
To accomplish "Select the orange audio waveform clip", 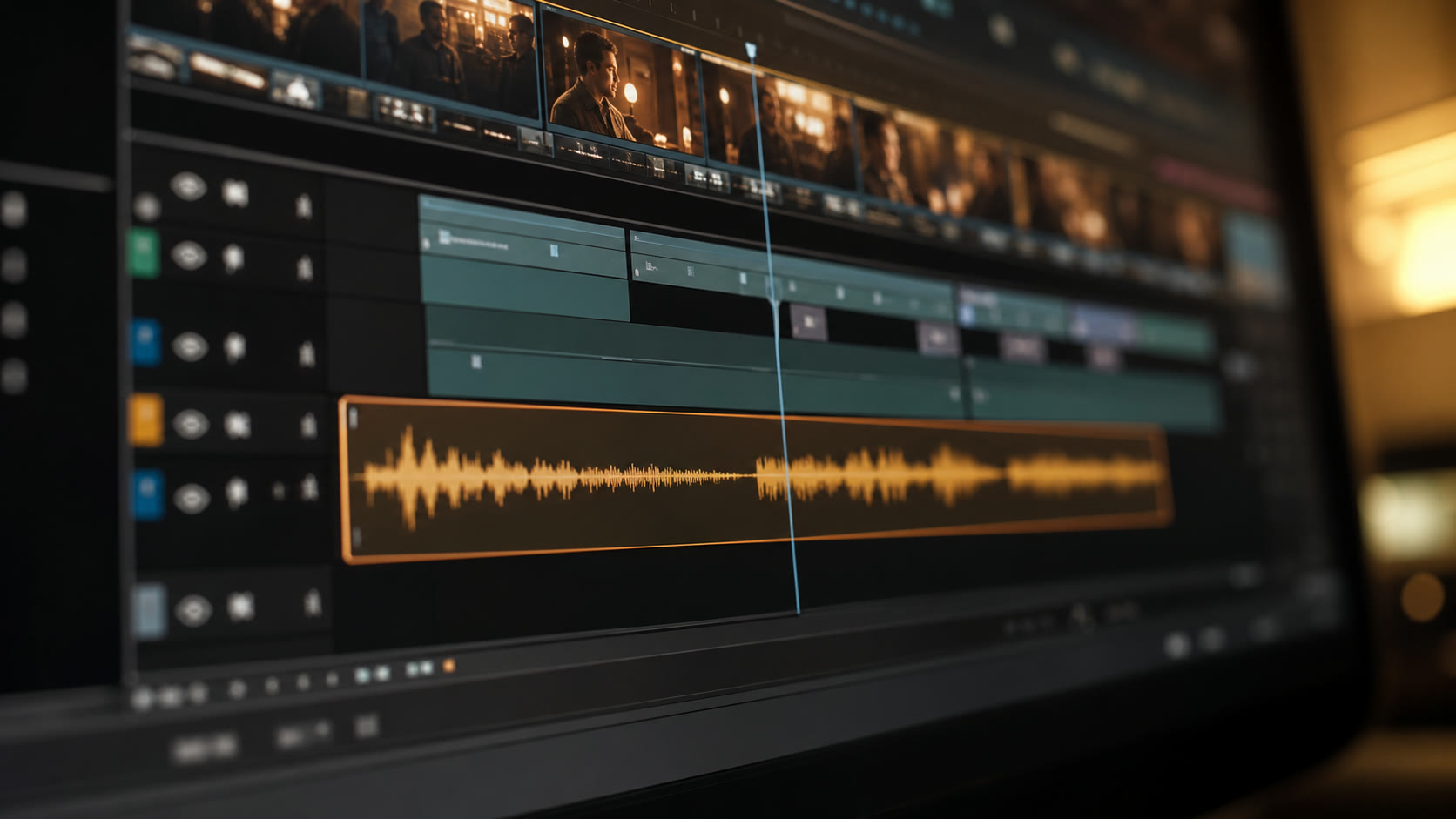I will (x=756, y=477).
